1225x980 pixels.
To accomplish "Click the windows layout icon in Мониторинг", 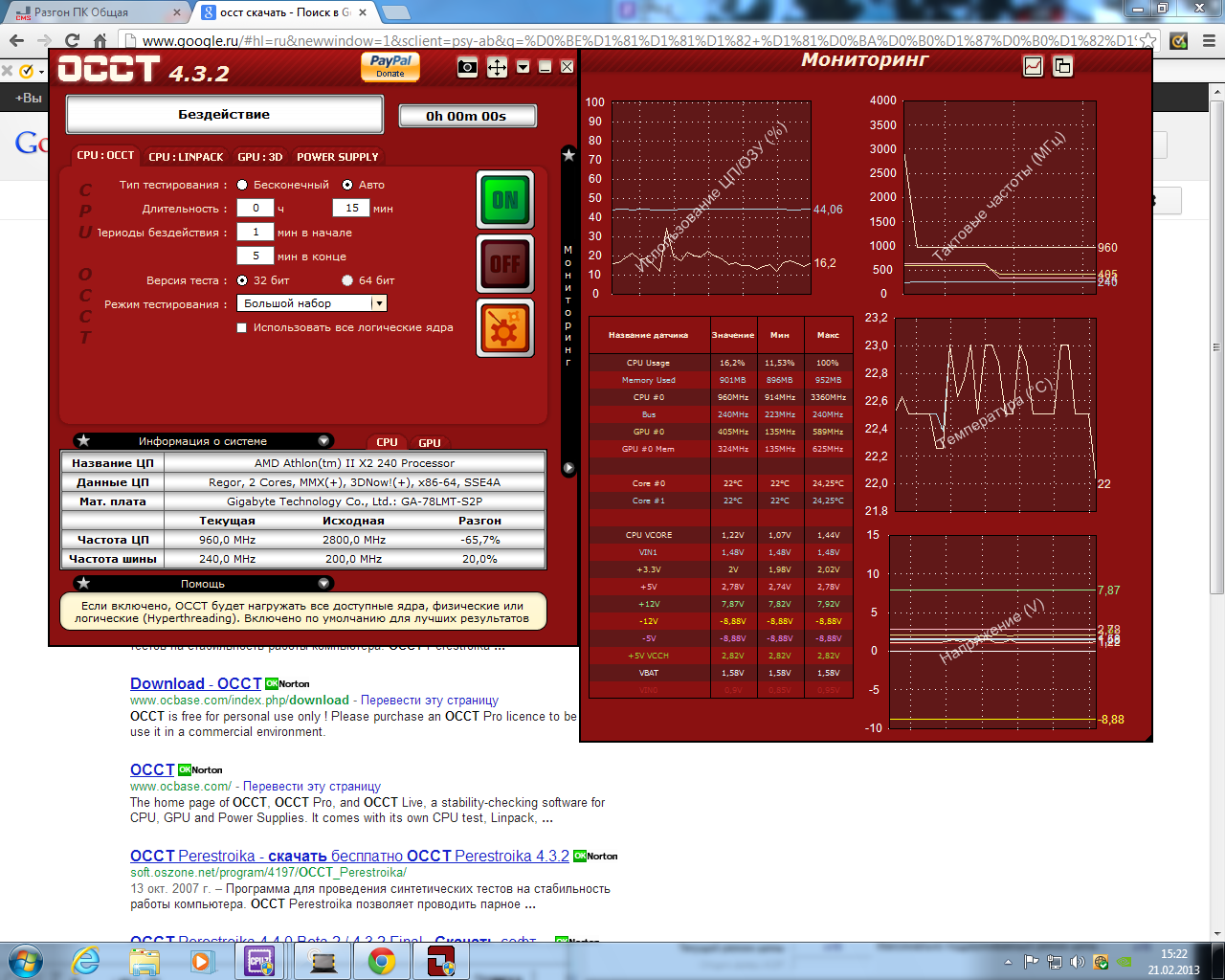I will 1062,66.
